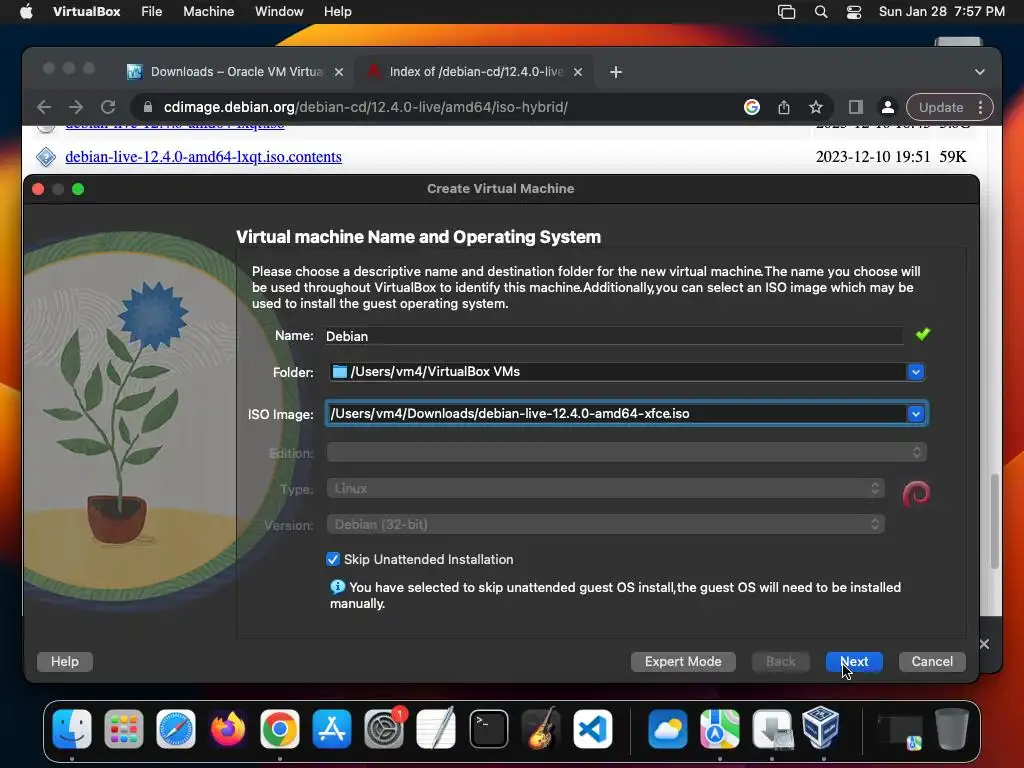Close the download bar with X
Image resolution: width=1024 pixels, height=768 pixels.
(x=984, y=644)
